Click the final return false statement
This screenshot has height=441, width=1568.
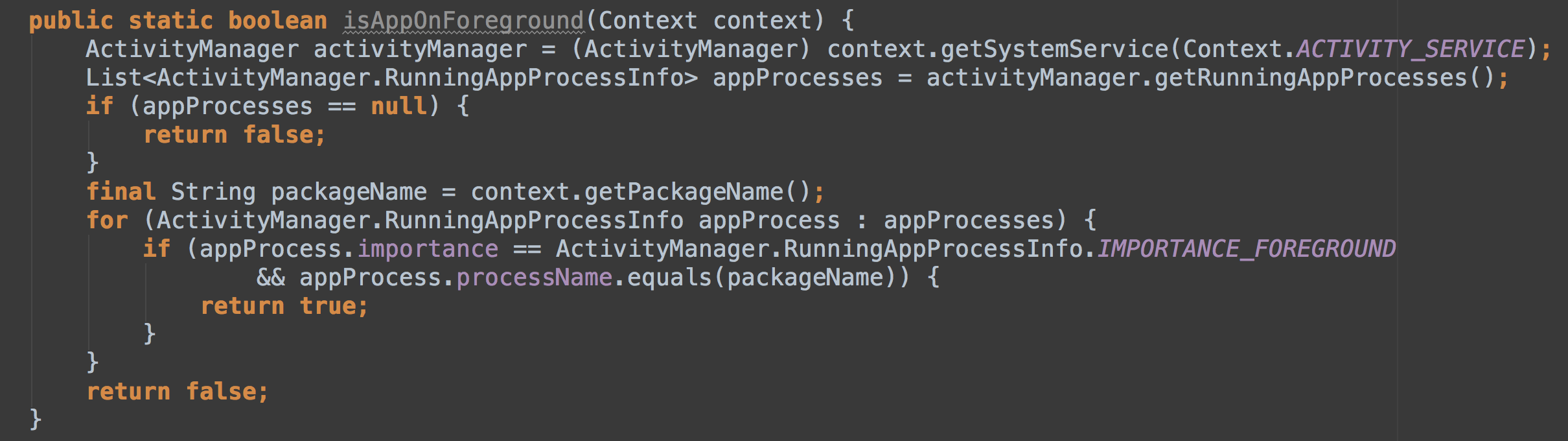(x=177, y=392)
